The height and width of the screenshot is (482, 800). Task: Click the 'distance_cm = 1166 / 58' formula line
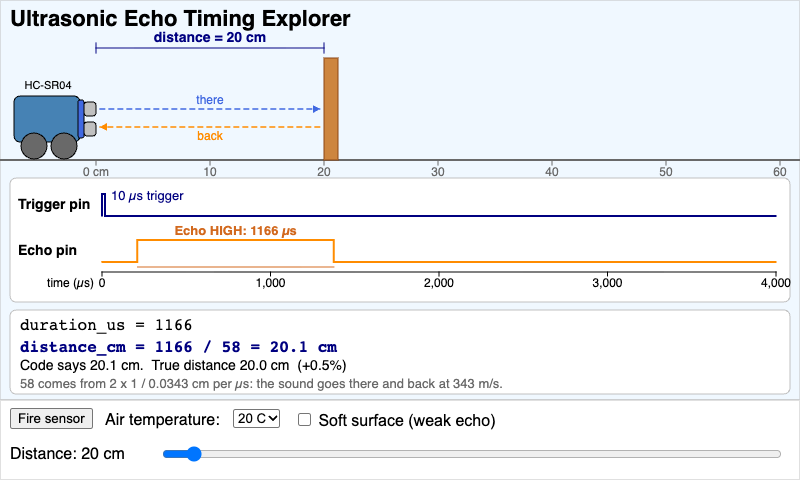pos(179,347)
